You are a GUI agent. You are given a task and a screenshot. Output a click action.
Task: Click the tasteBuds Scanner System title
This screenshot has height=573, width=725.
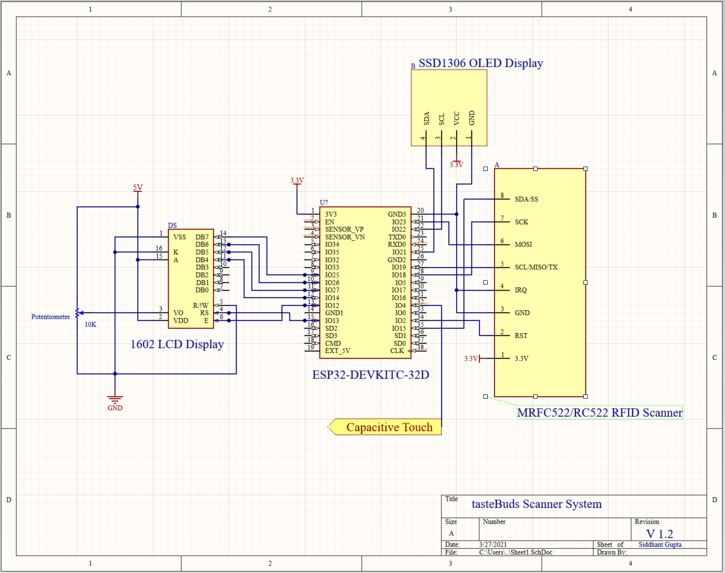537,504
